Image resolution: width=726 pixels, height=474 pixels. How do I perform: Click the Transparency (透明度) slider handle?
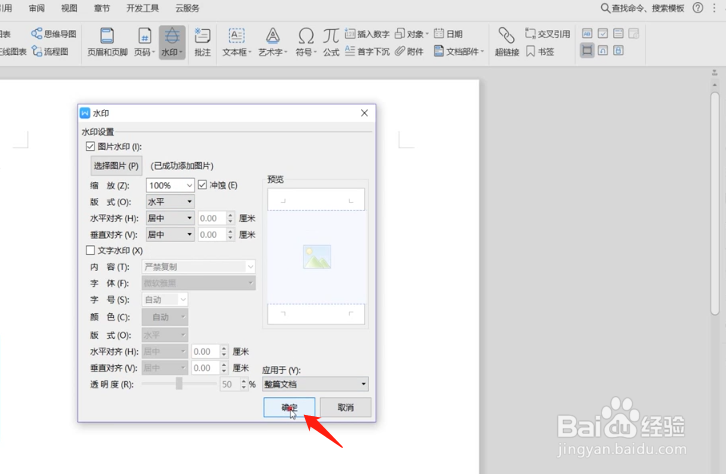click(179, 383)
